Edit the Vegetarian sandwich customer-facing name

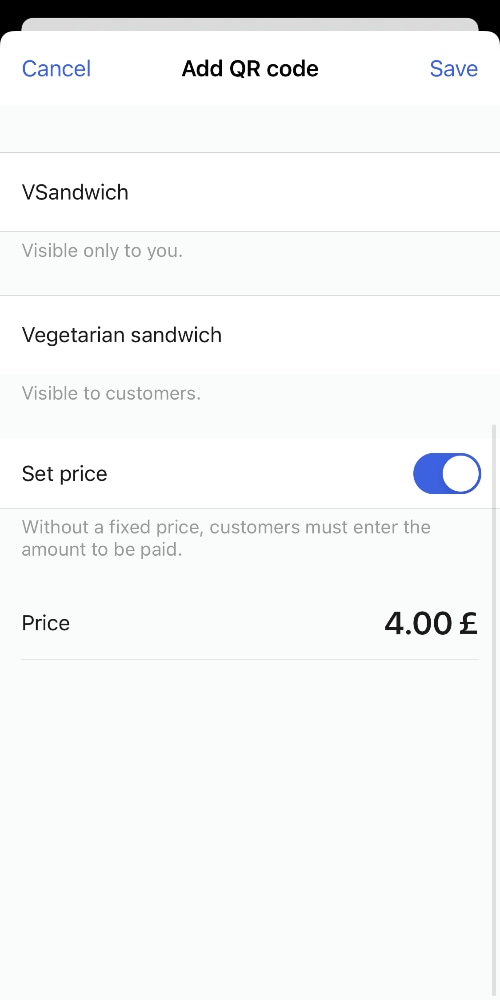250,335
